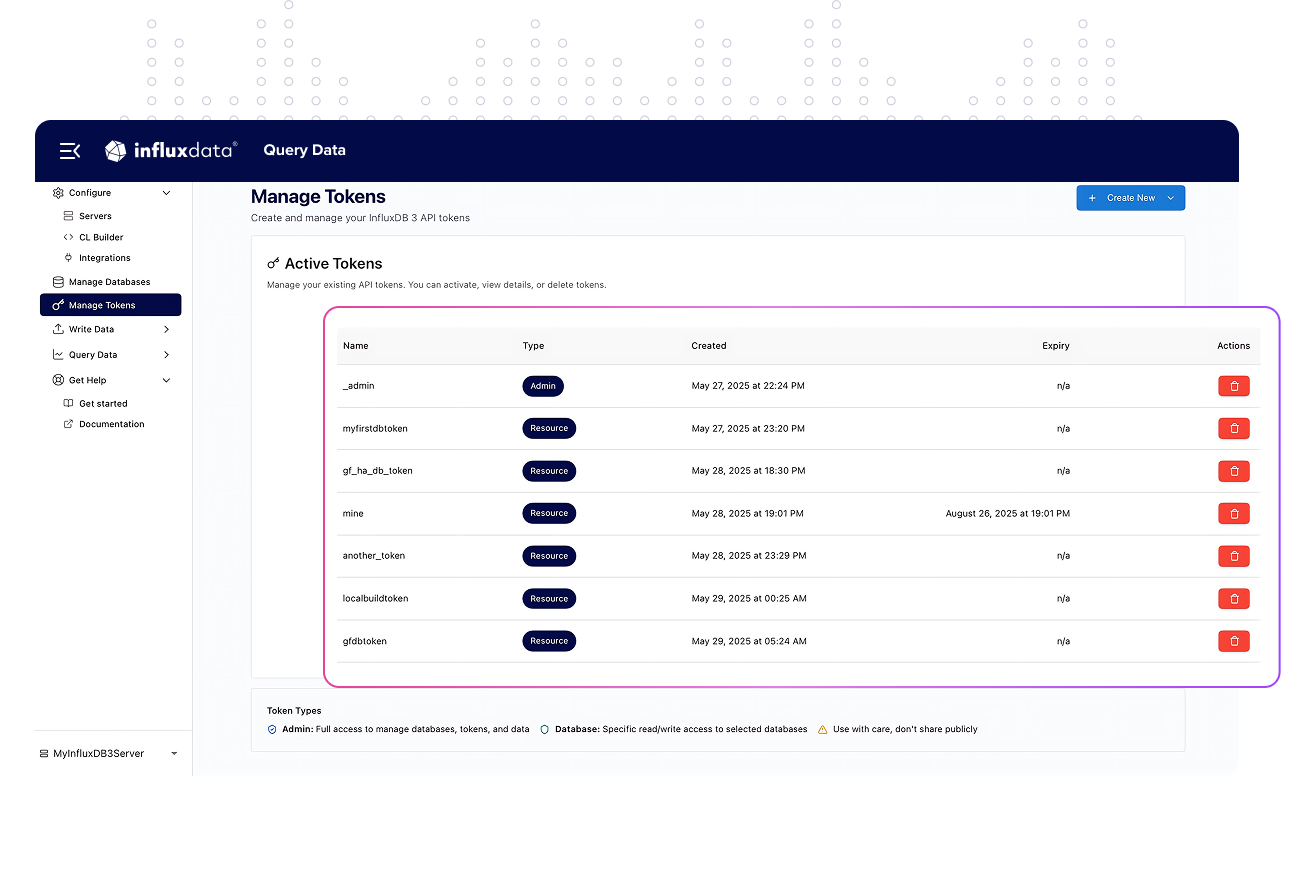Click the 'May 27, 2025 at 22:24 PM' created date
Image resolution: width=1306 pixels, height=875 pixels.
coord(748,386)
